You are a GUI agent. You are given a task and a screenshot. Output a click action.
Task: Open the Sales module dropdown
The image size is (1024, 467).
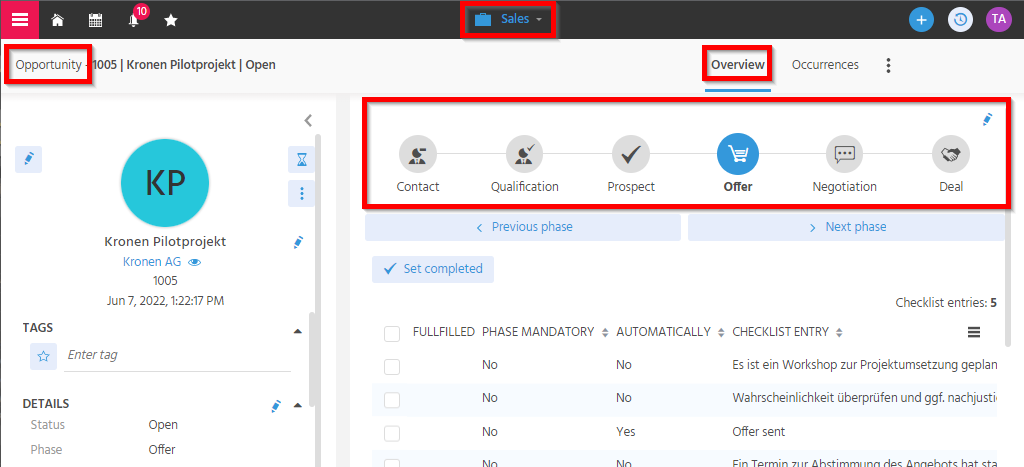509,20
